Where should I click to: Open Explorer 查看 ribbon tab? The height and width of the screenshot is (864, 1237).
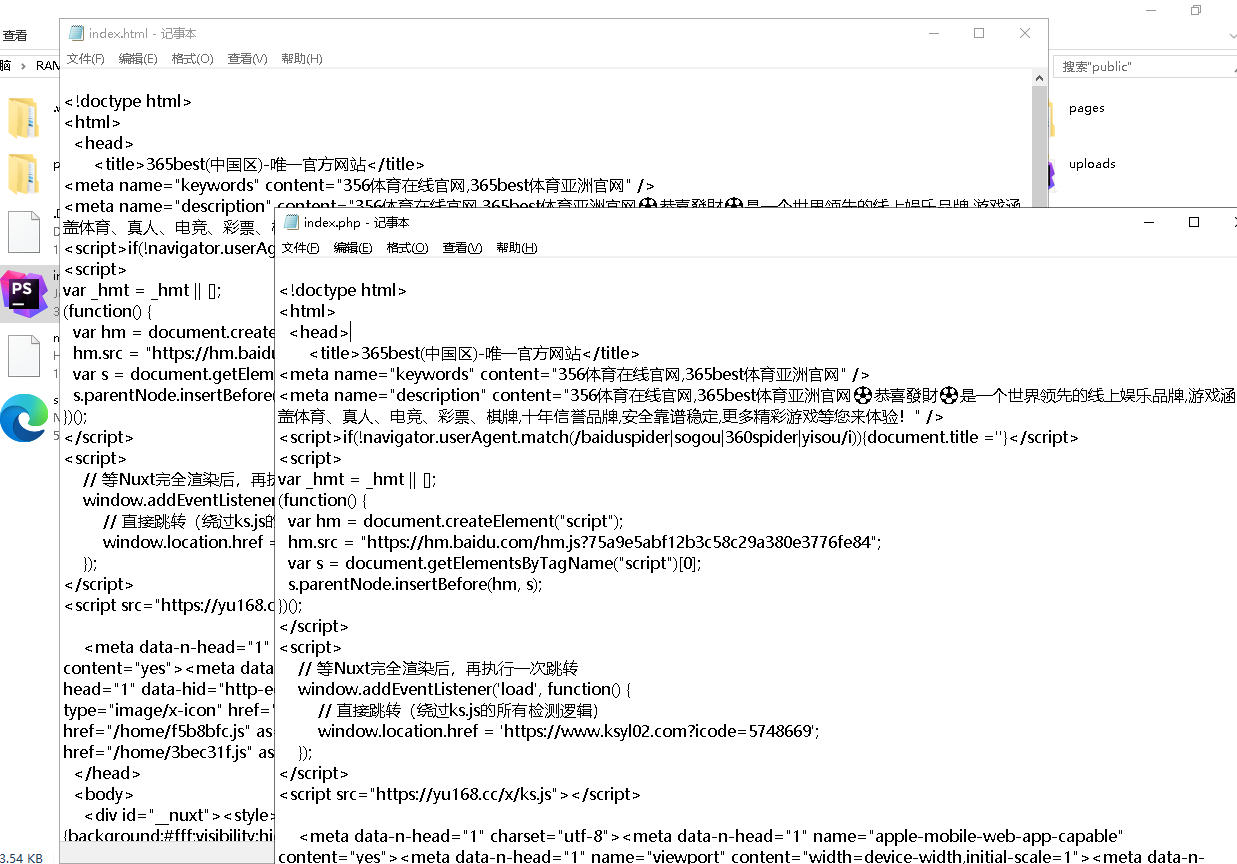(x=15, y=35)
